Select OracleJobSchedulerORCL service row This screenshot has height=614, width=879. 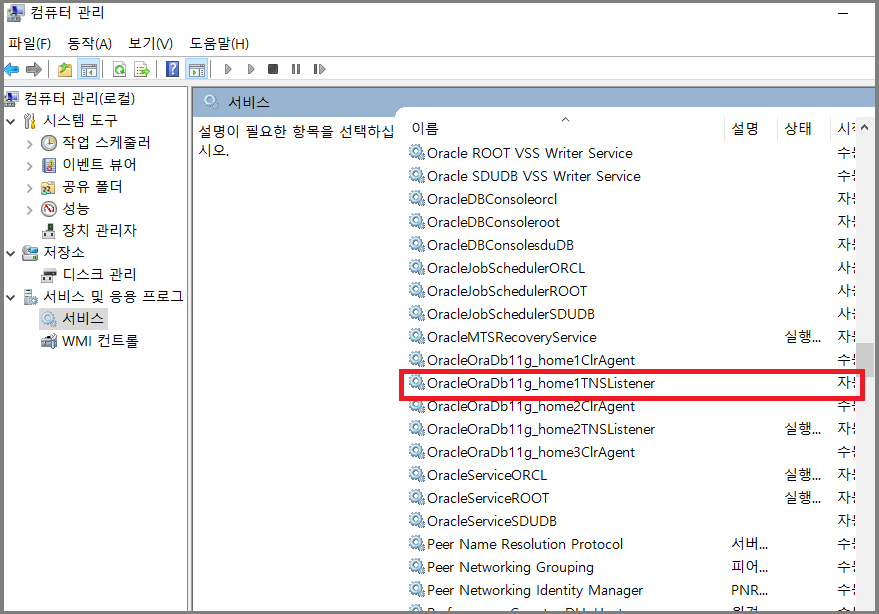[631, 268]
